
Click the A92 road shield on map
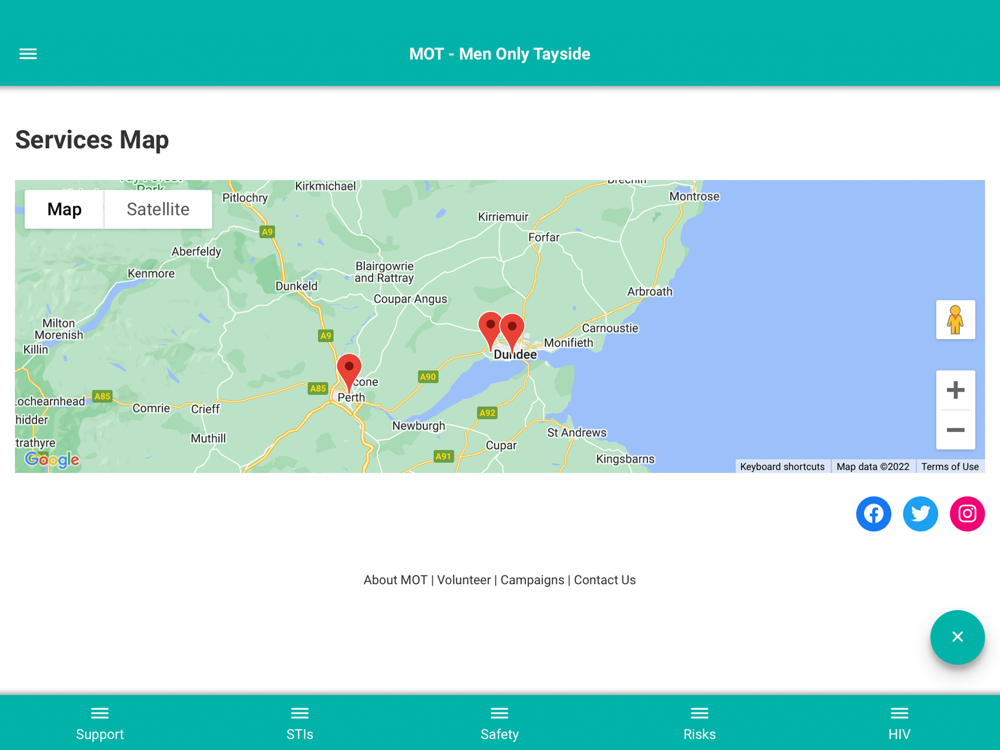click(487, 413)
